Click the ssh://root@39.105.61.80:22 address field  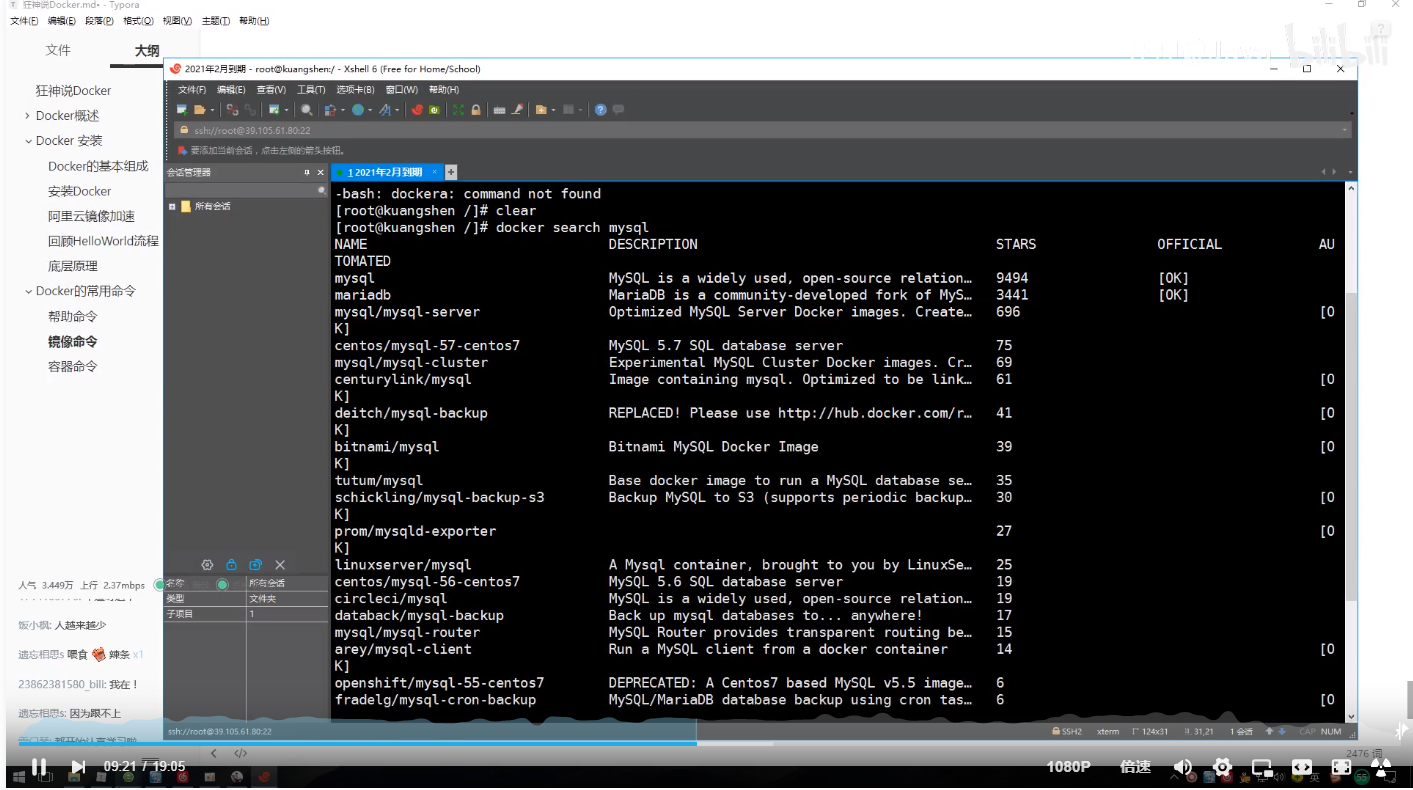click(x=762, y=130)
